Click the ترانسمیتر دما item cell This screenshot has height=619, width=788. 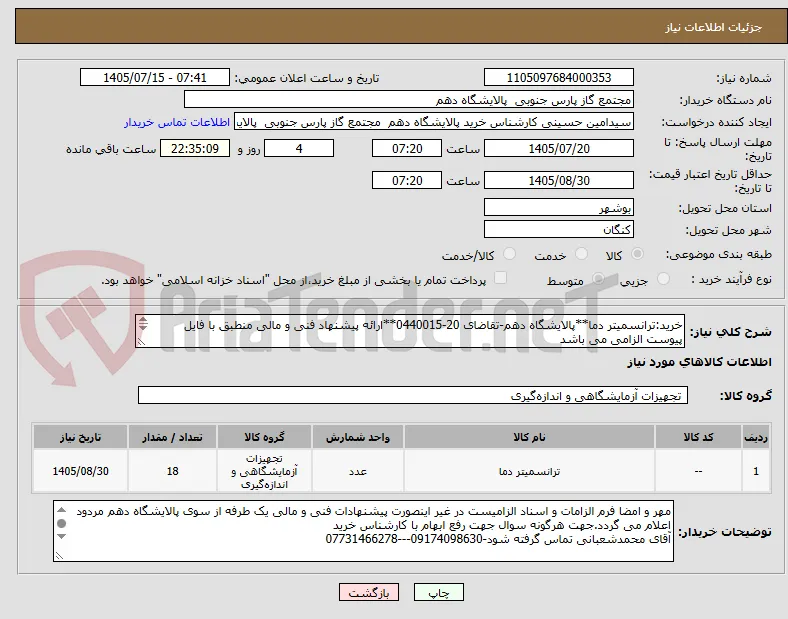coord(529,471)
